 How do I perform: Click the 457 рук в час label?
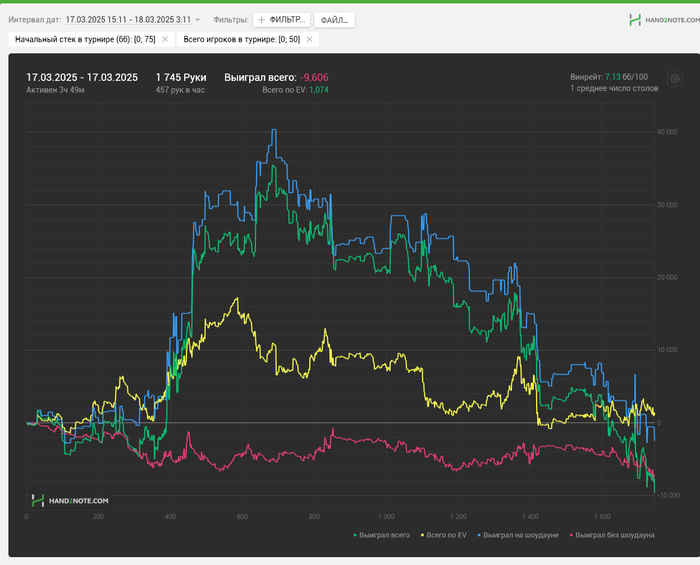(180, 90)
